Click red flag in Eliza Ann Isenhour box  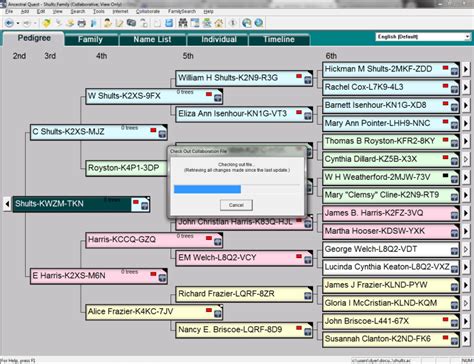pos(299,112)
